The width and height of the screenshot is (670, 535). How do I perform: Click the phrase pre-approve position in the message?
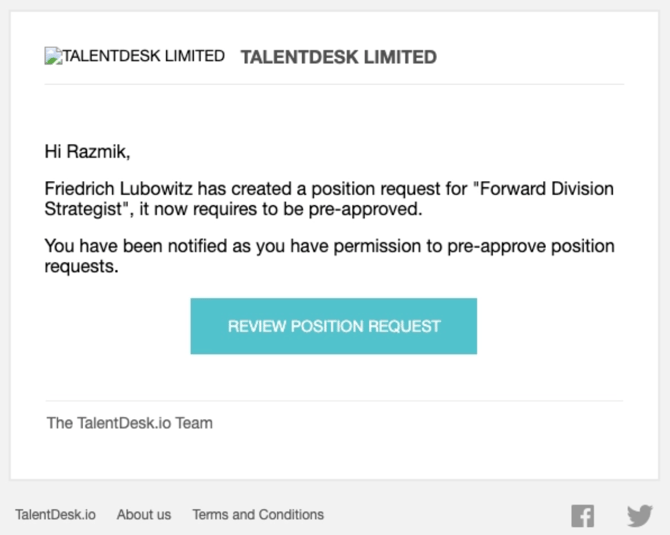(x=531, y=246)
